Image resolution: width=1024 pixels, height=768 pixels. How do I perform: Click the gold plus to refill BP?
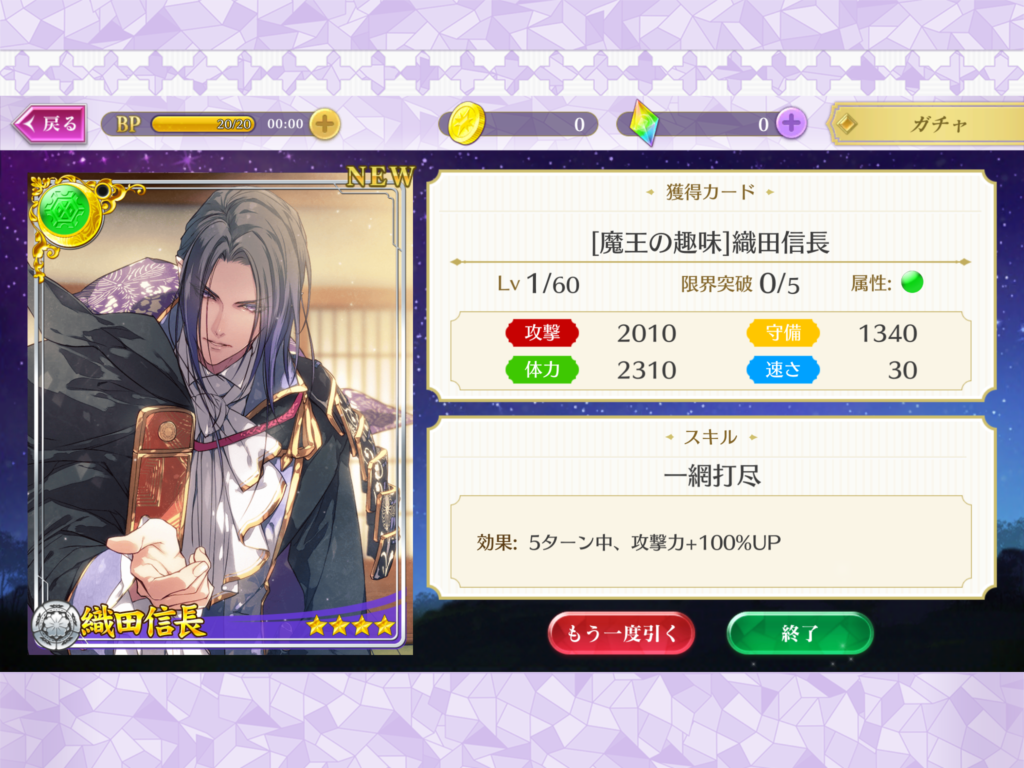(325, 123)
